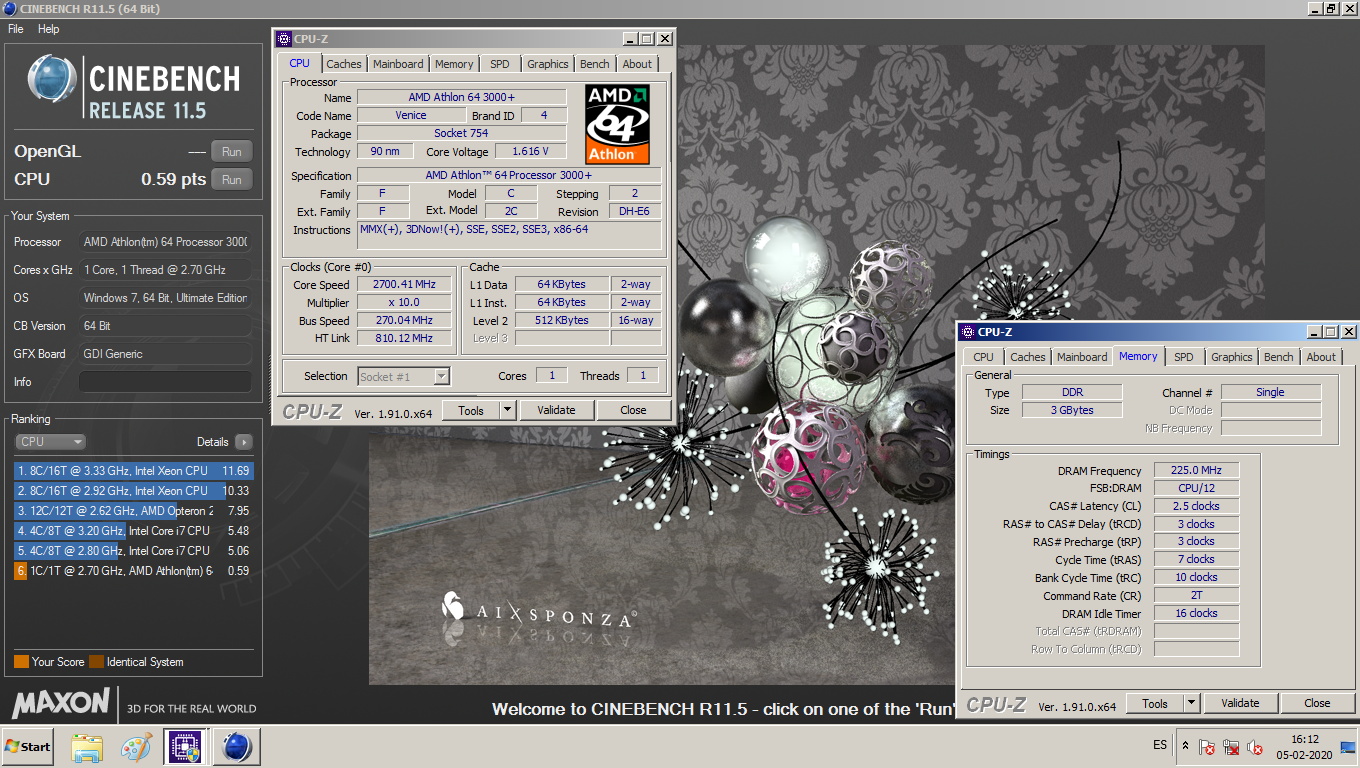Select ranking row 8C/16T @ 2.92 GHz Xeon

[x=134, y=491]
